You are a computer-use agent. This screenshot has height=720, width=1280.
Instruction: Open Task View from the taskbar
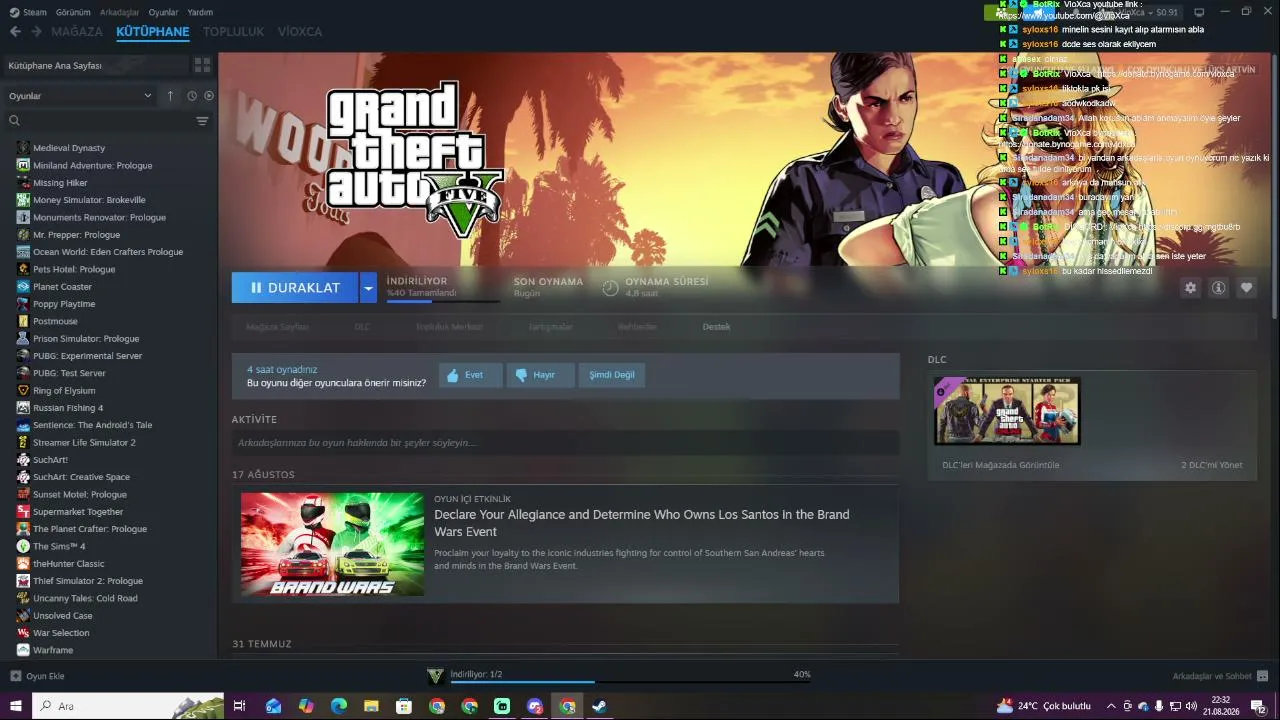(x=240, y=706)
